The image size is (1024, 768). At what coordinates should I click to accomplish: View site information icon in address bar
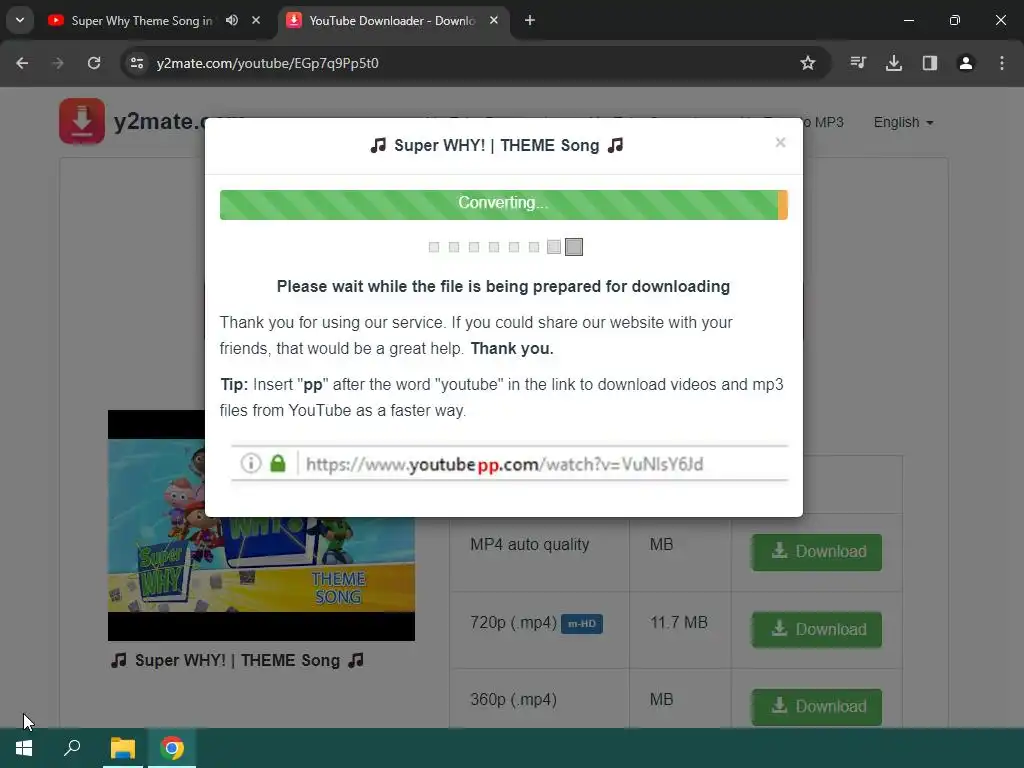tap(136, 63)
